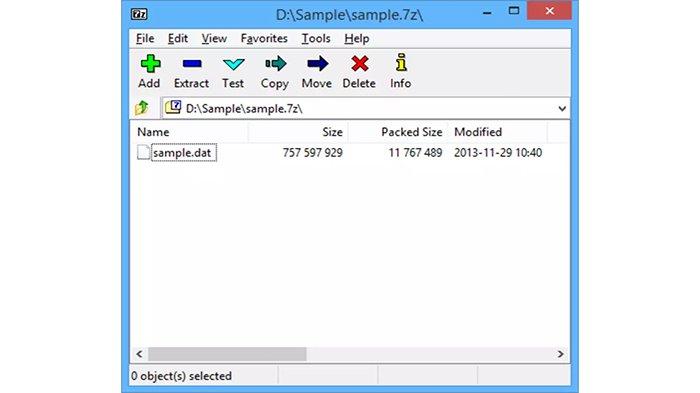Click the green Add plus icon
The width and height of the screenshot is (700, 393).
[150, 64]
